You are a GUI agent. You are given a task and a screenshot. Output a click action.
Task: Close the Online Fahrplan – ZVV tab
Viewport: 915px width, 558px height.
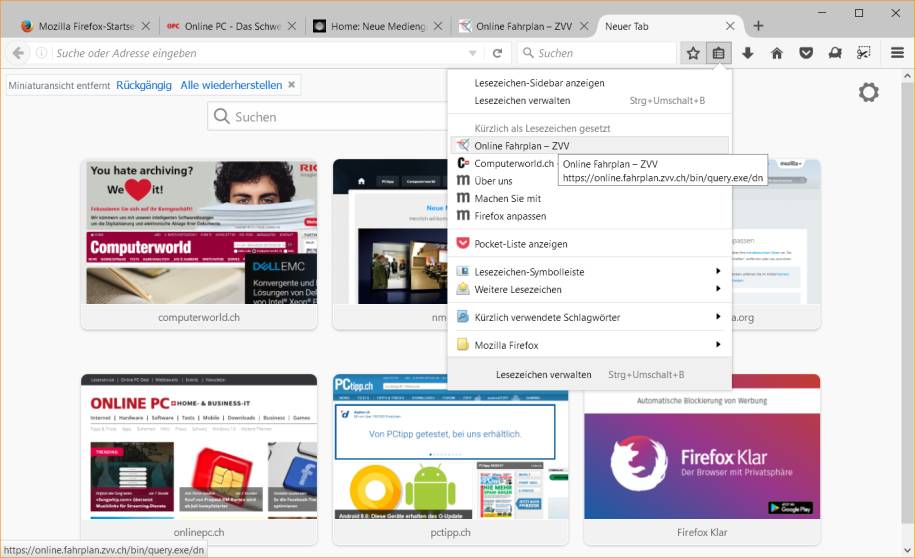[x=584, y=26]
